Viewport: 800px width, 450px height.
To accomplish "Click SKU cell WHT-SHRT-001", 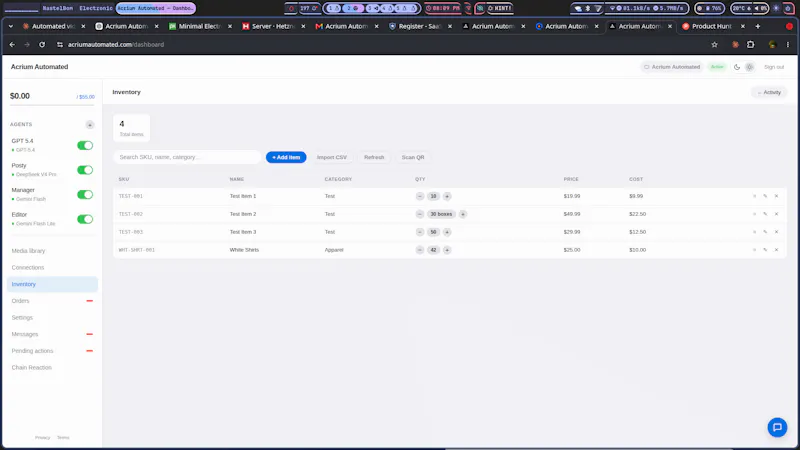I will (x=137, y=250).
